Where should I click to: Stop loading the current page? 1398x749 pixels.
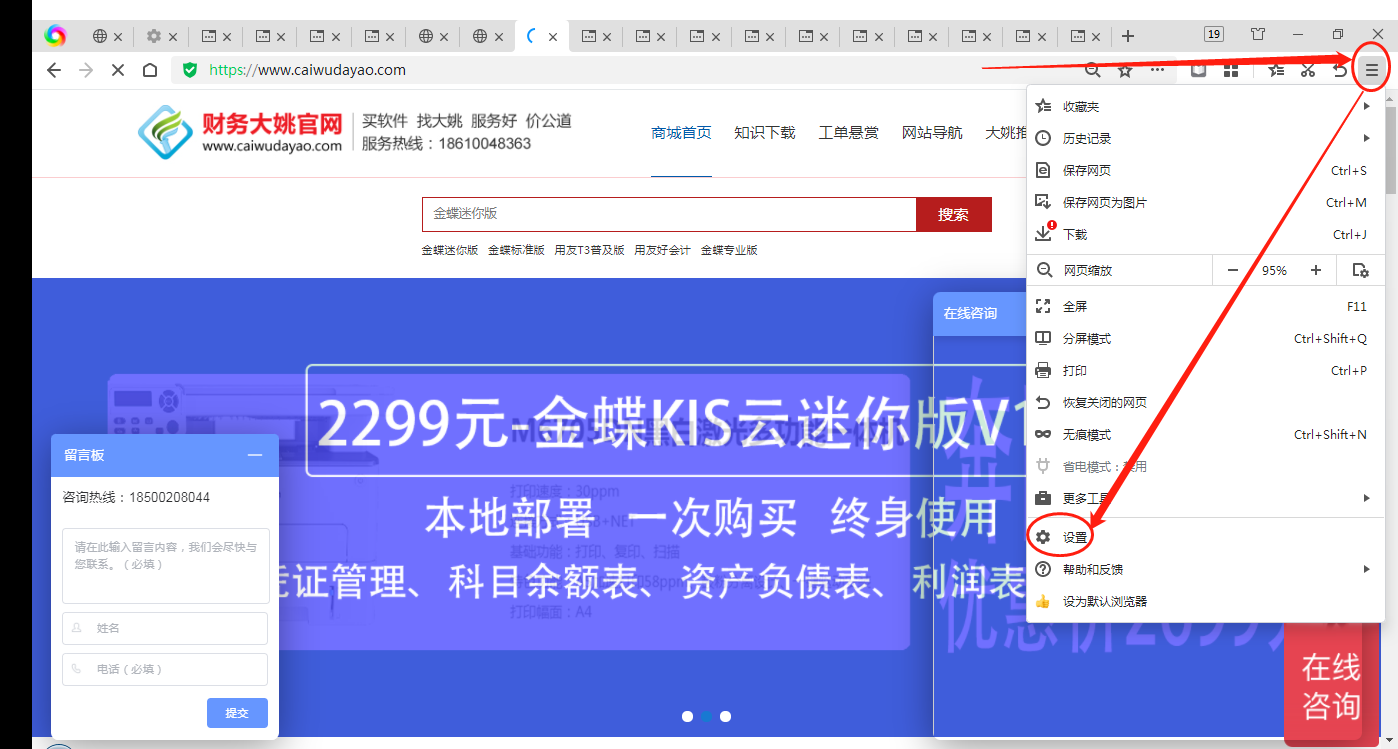tap(117, 70)
